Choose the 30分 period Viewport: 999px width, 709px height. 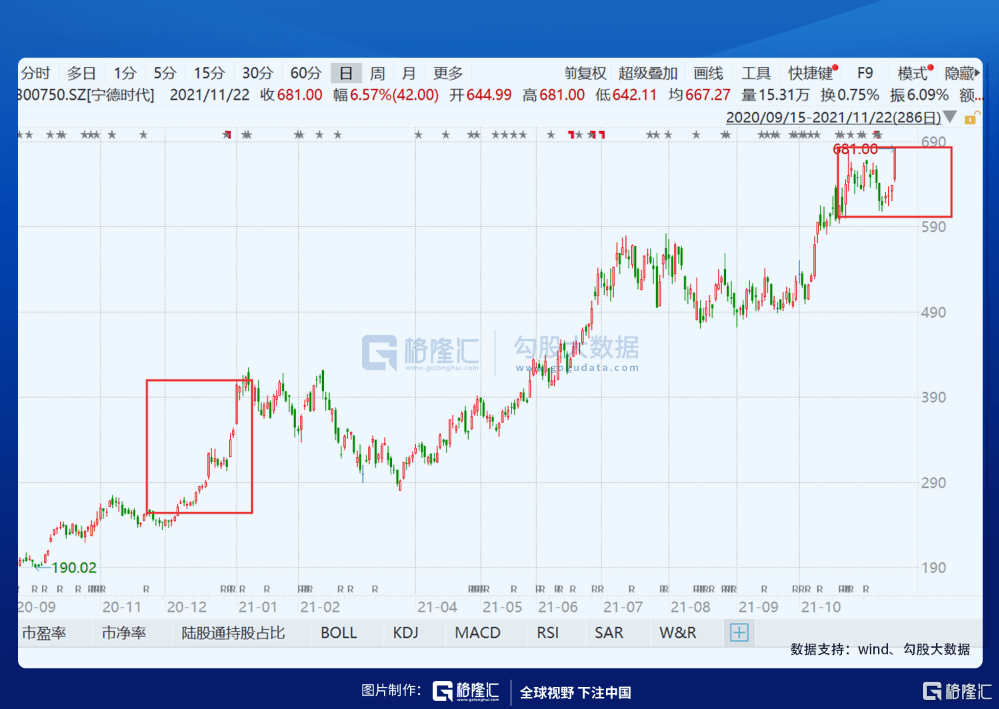pos(257,73)
